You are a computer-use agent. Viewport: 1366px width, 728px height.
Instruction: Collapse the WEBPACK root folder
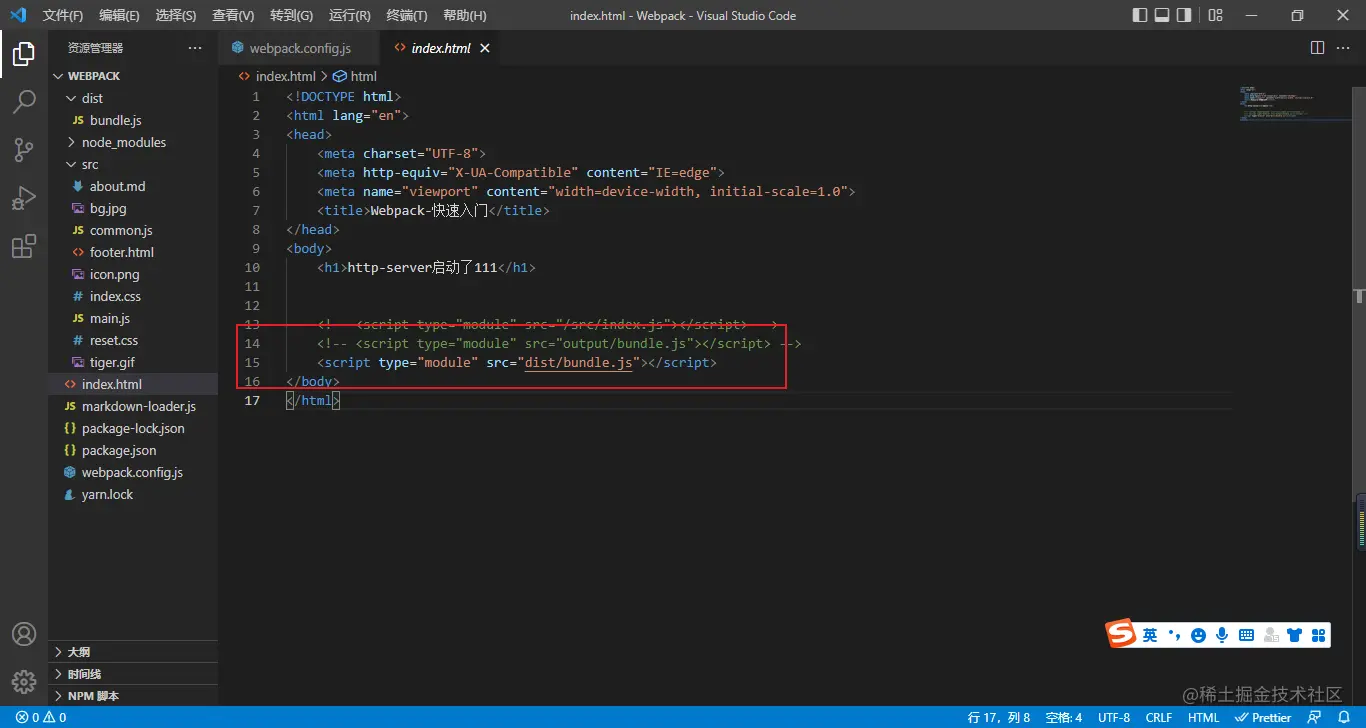click(x=133, y=76)
